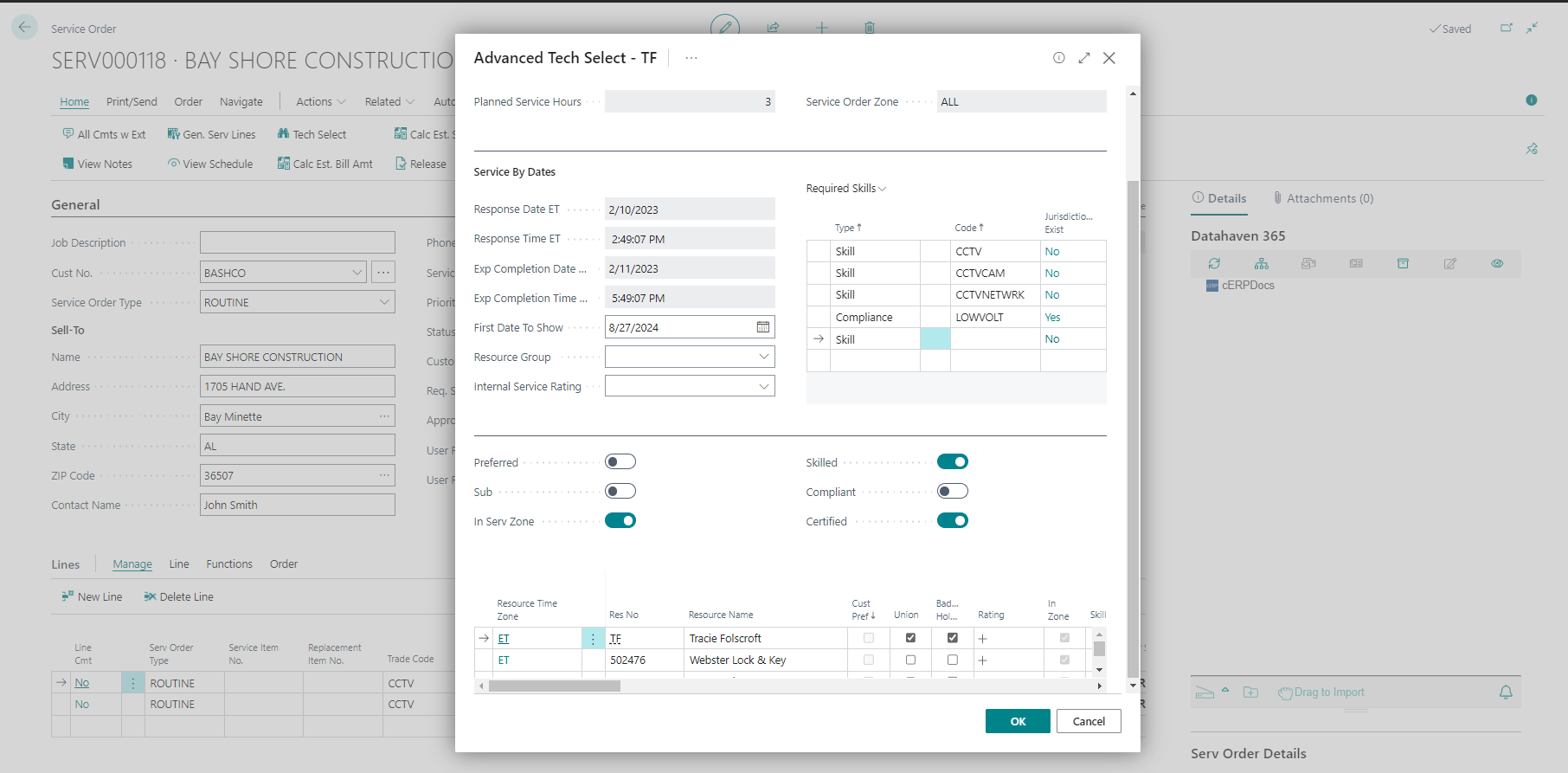Turn off the Skilled switch

[x=953, y=462]
